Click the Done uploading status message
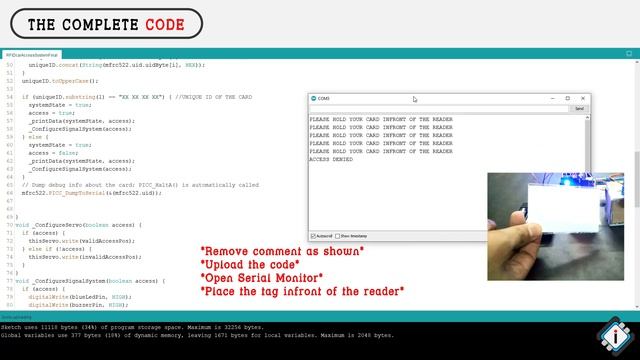640x360 pixels. pos(16,317)
